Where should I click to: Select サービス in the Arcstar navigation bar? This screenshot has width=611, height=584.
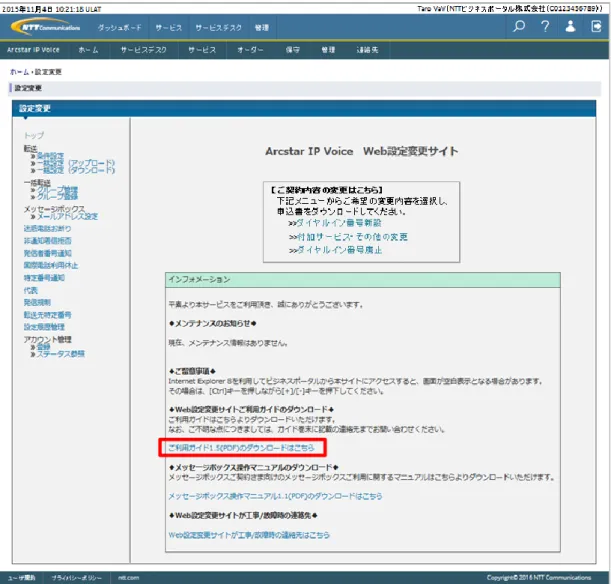[202, 50]
